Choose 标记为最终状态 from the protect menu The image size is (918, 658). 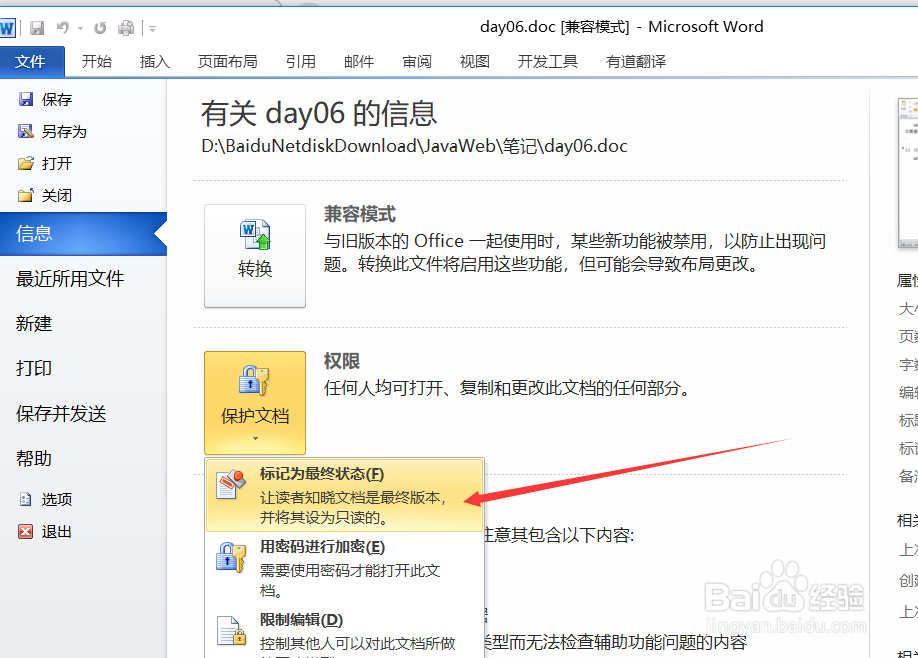pyautogui.click(x=344, y=495)
